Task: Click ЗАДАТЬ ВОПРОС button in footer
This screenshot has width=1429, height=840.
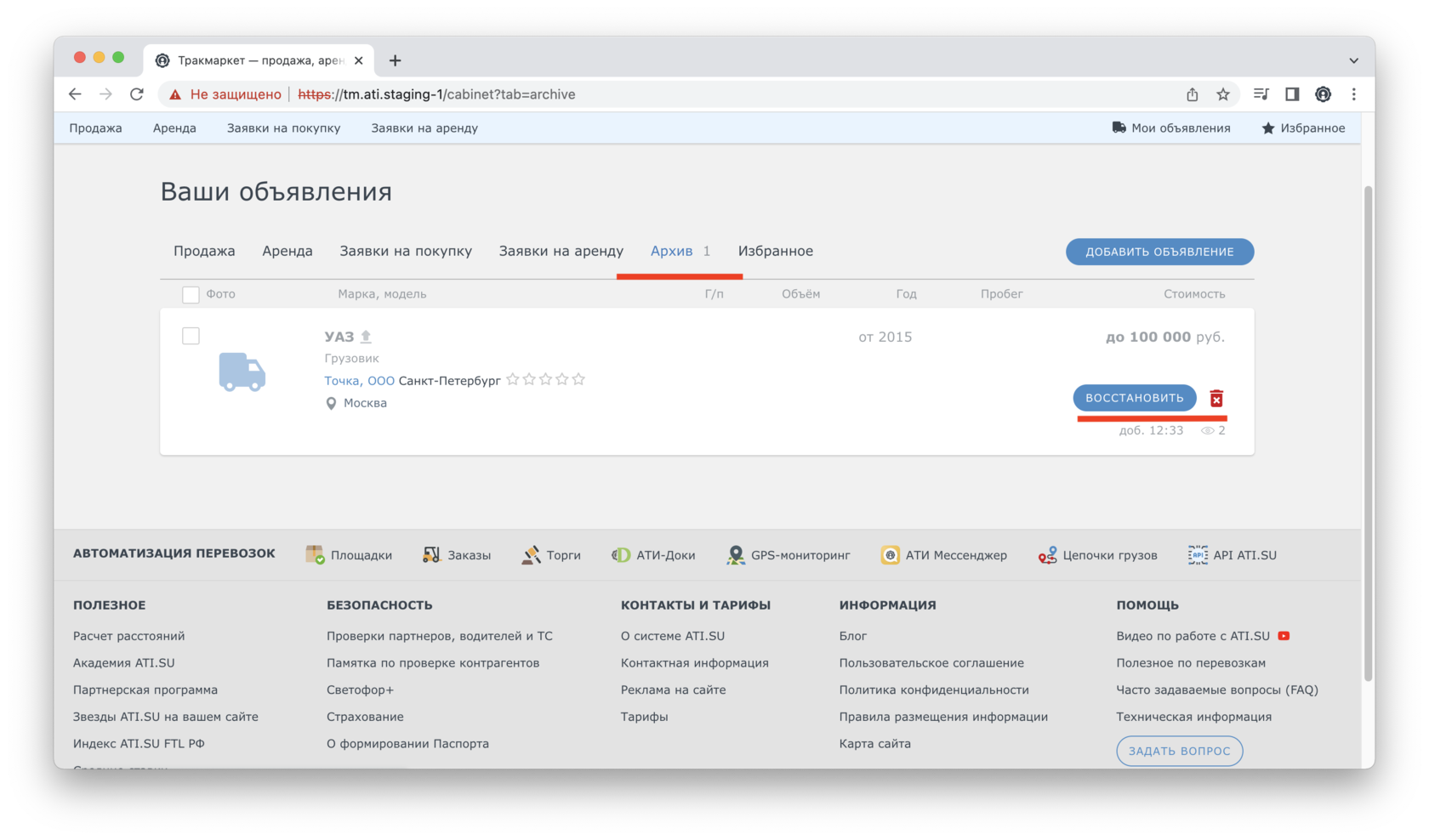Action: 1180,751
